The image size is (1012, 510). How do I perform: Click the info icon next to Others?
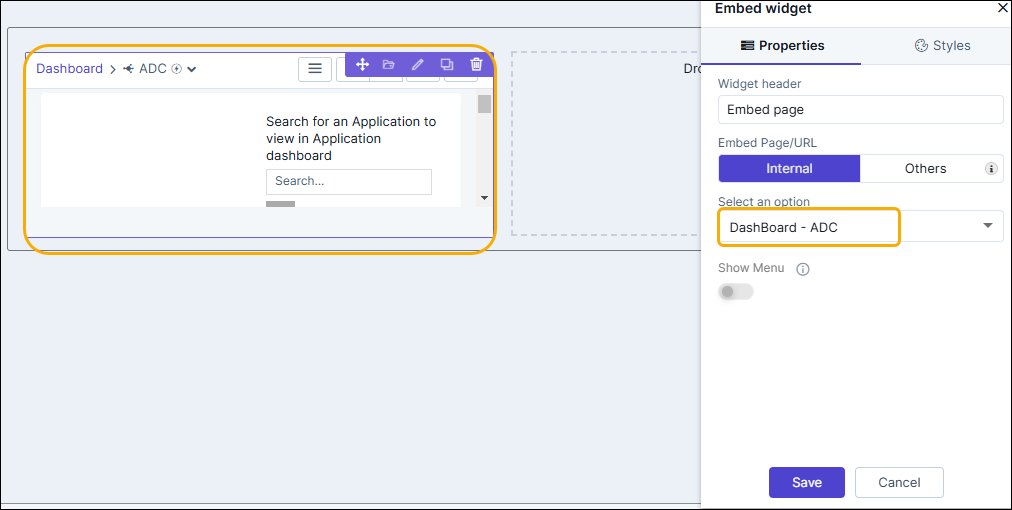pos(991,168)
